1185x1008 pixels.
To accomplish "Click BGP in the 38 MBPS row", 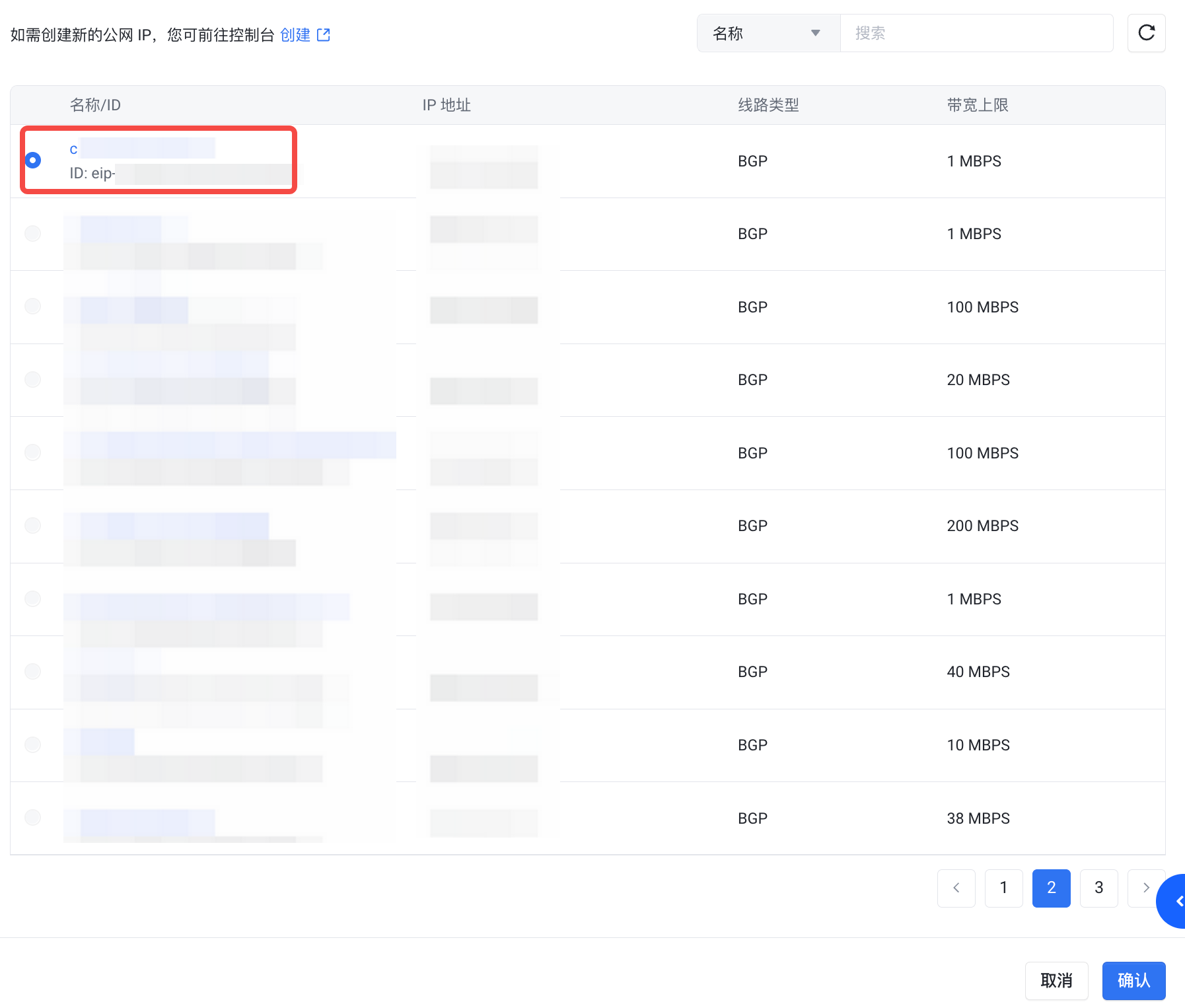I will tap(752, 818).
